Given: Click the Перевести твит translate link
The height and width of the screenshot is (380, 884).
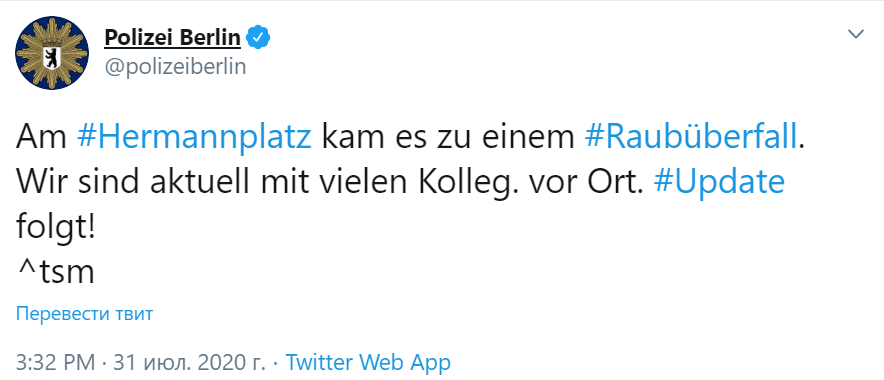Looking at the screenshot, I should pos(85,313).
